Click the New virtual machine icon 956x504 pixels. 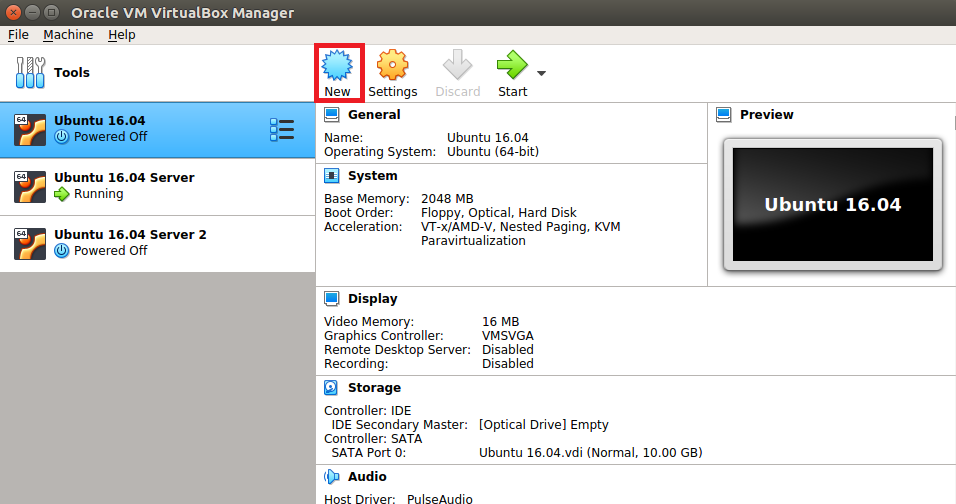click(337, 65)
